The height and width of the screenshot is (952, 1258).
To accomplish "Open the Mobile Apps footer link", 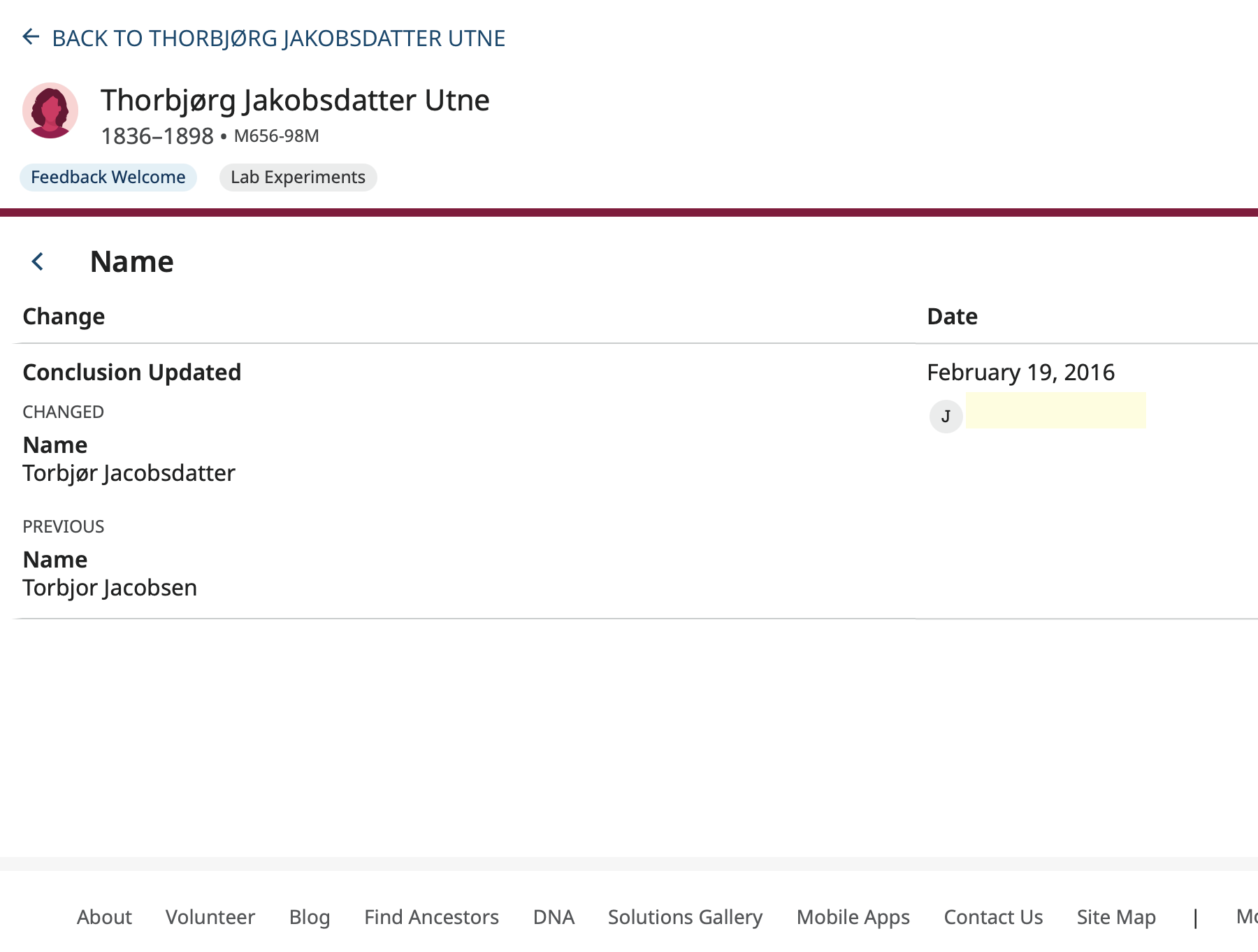I will point(853,917).
